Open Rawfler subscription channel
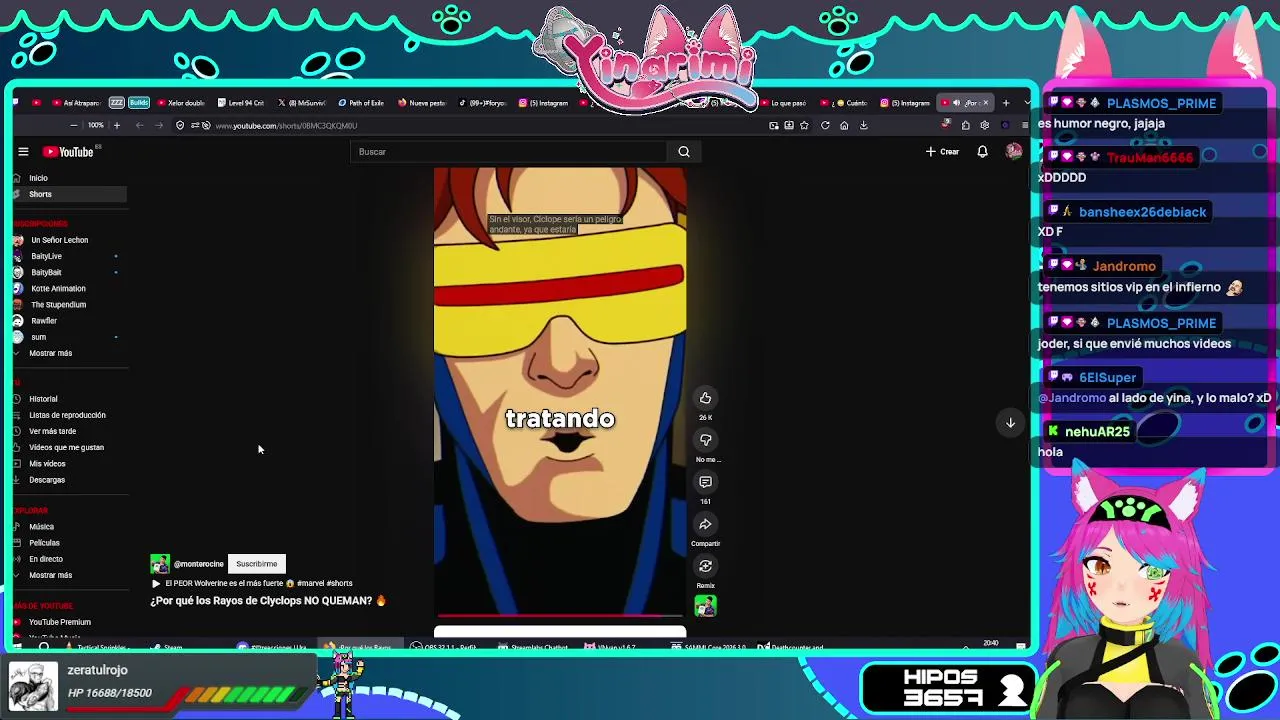 tap(44, 321)
